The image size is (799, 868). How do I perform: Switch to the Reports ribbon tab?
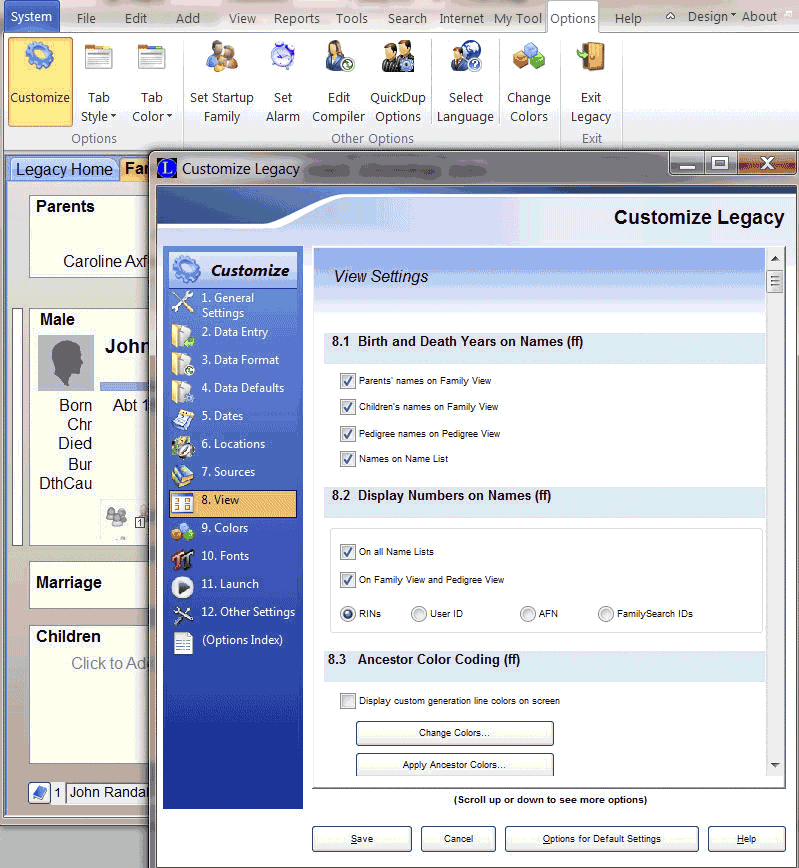click(x=297, y=18)
